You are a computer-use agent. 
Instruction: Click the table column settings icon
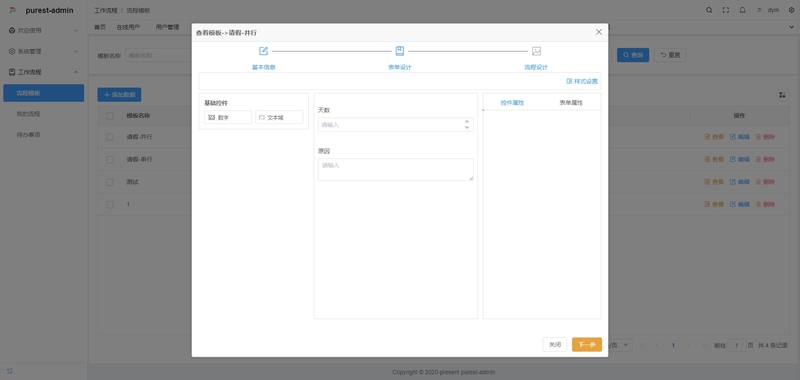[782, 95]
